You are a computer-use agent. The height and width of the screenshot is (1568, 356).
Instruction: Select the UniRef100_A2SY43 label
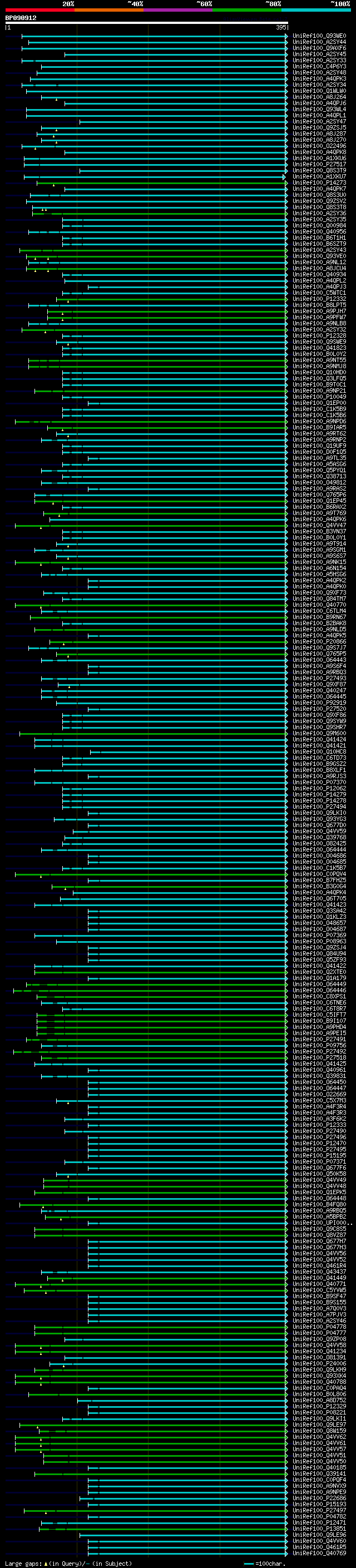click(x=319, y=250)
